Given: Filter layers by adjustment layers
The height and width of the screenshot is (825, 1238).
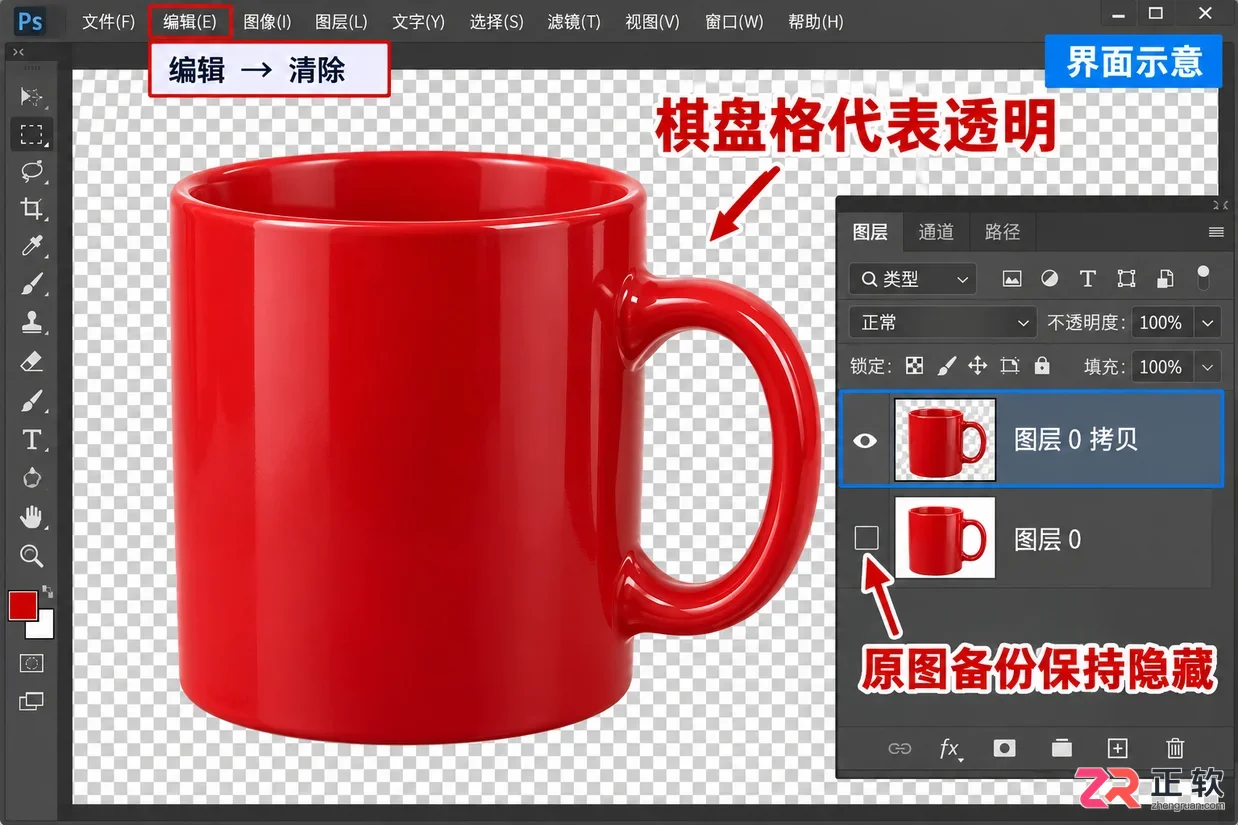Looking at the screenshot, I should tap(1049, 279).
